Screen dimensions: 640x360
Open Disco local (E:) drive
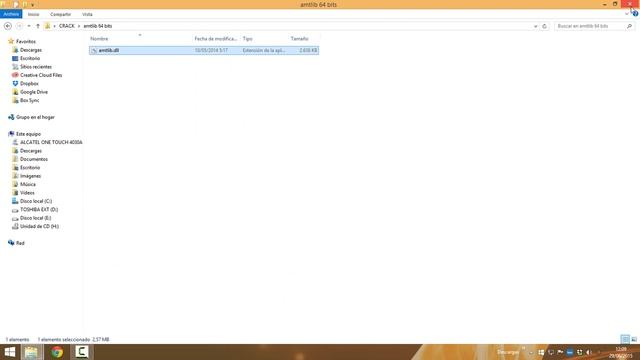36,218
